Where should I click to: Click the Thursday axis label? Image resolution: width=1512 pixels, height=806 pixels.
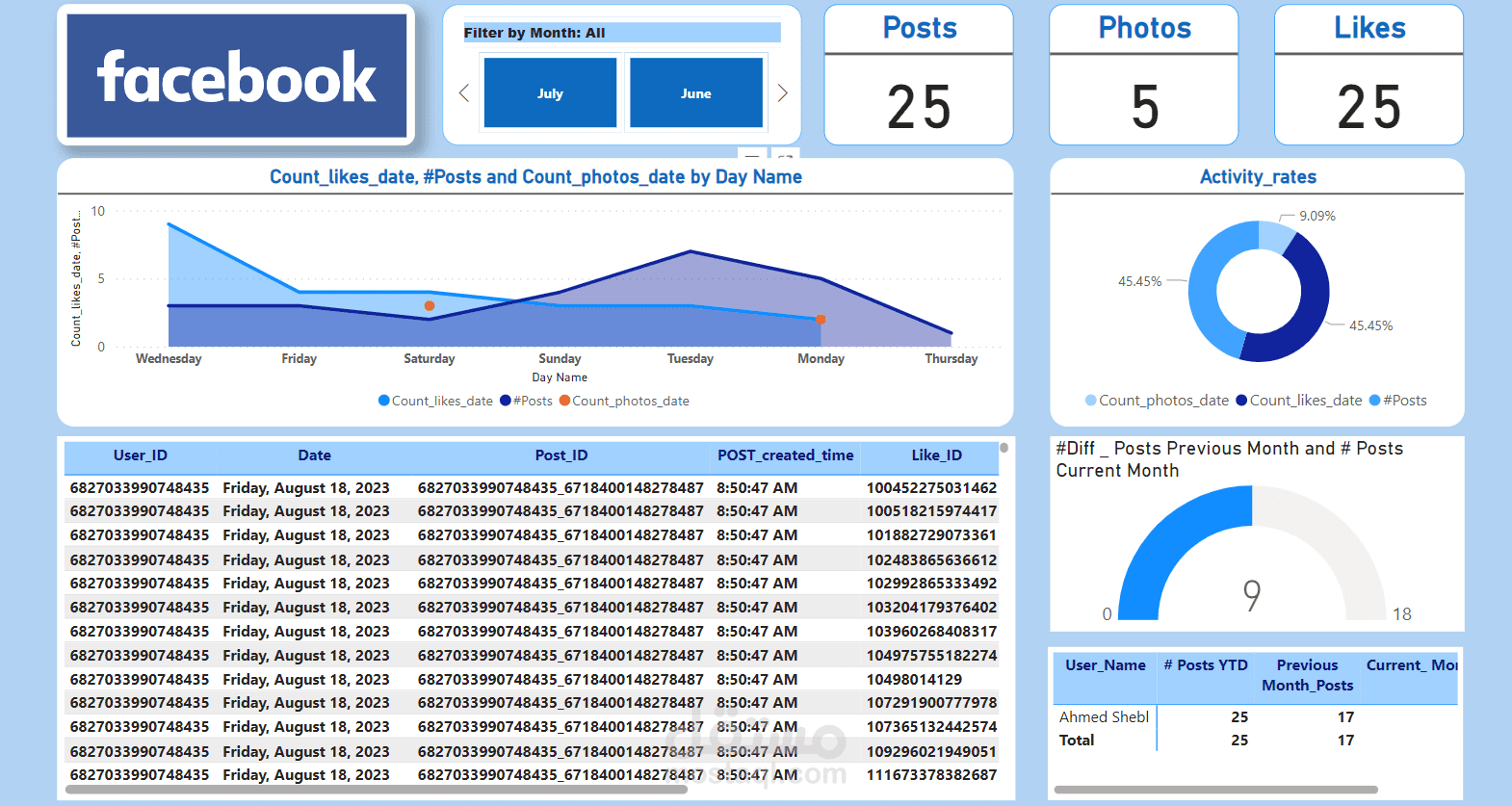click(952, 359)
